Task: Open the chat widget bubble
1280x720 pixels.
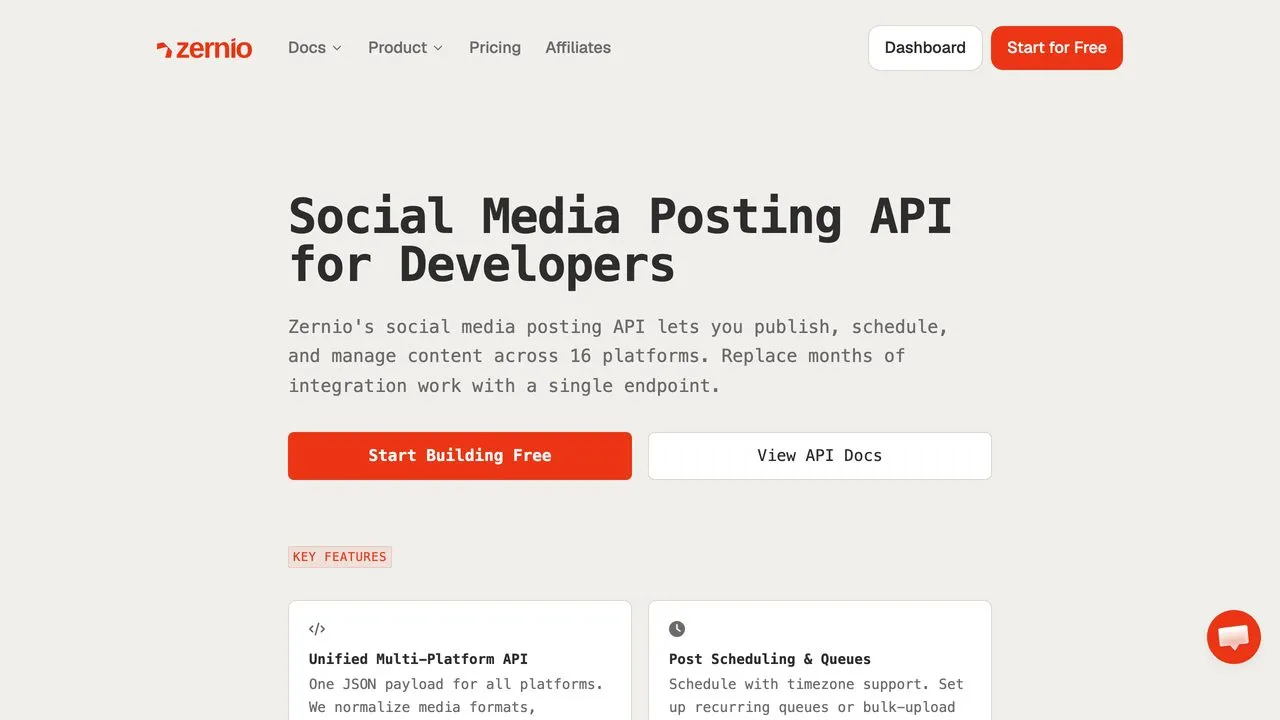Action: (1233, 637)
